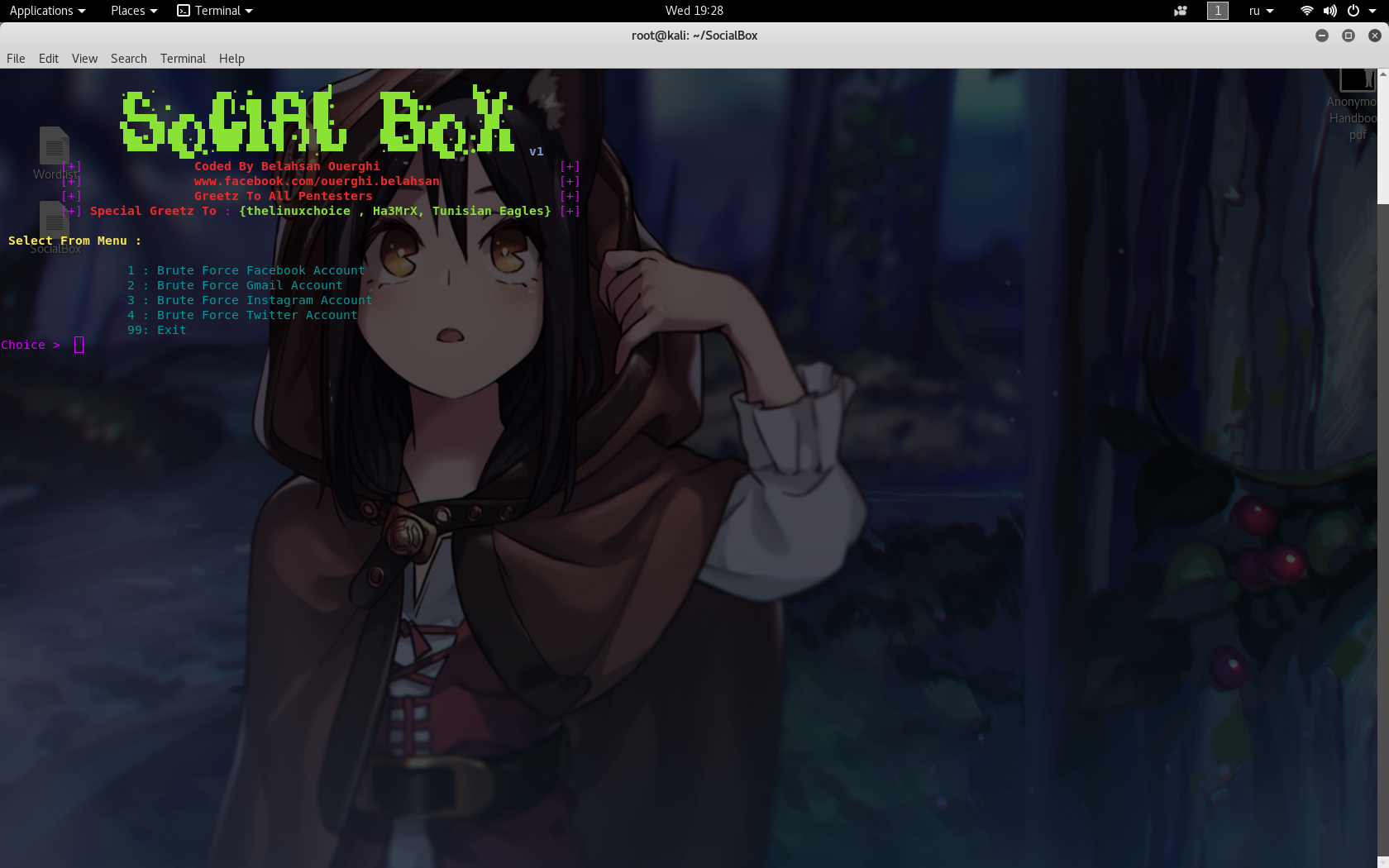Expand the Places menu
Screen dimensions: 1389x868
[133, 11]
